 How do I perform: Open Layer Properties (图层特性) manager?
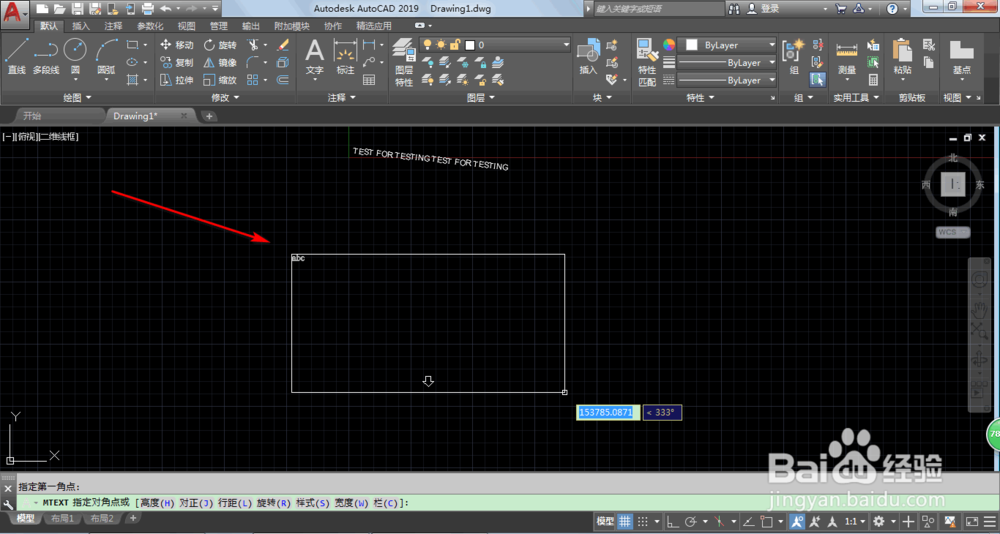[404, 62]
